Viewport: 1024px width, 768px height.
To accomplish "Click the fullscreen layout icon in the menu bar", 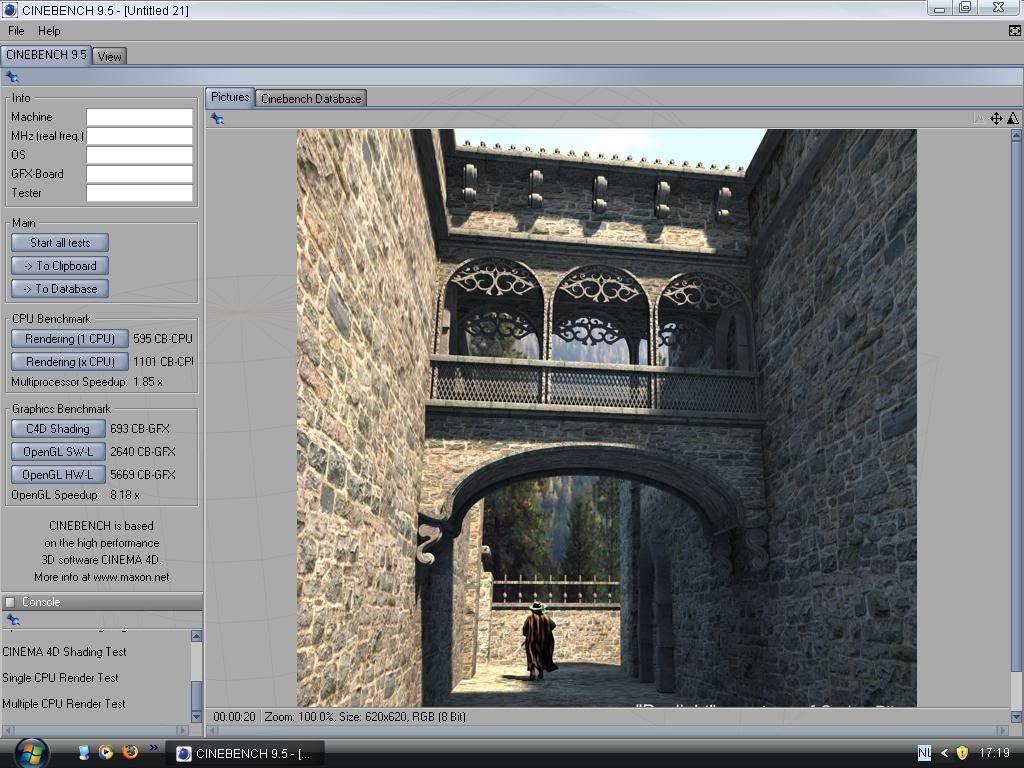I will (1014, 31).
